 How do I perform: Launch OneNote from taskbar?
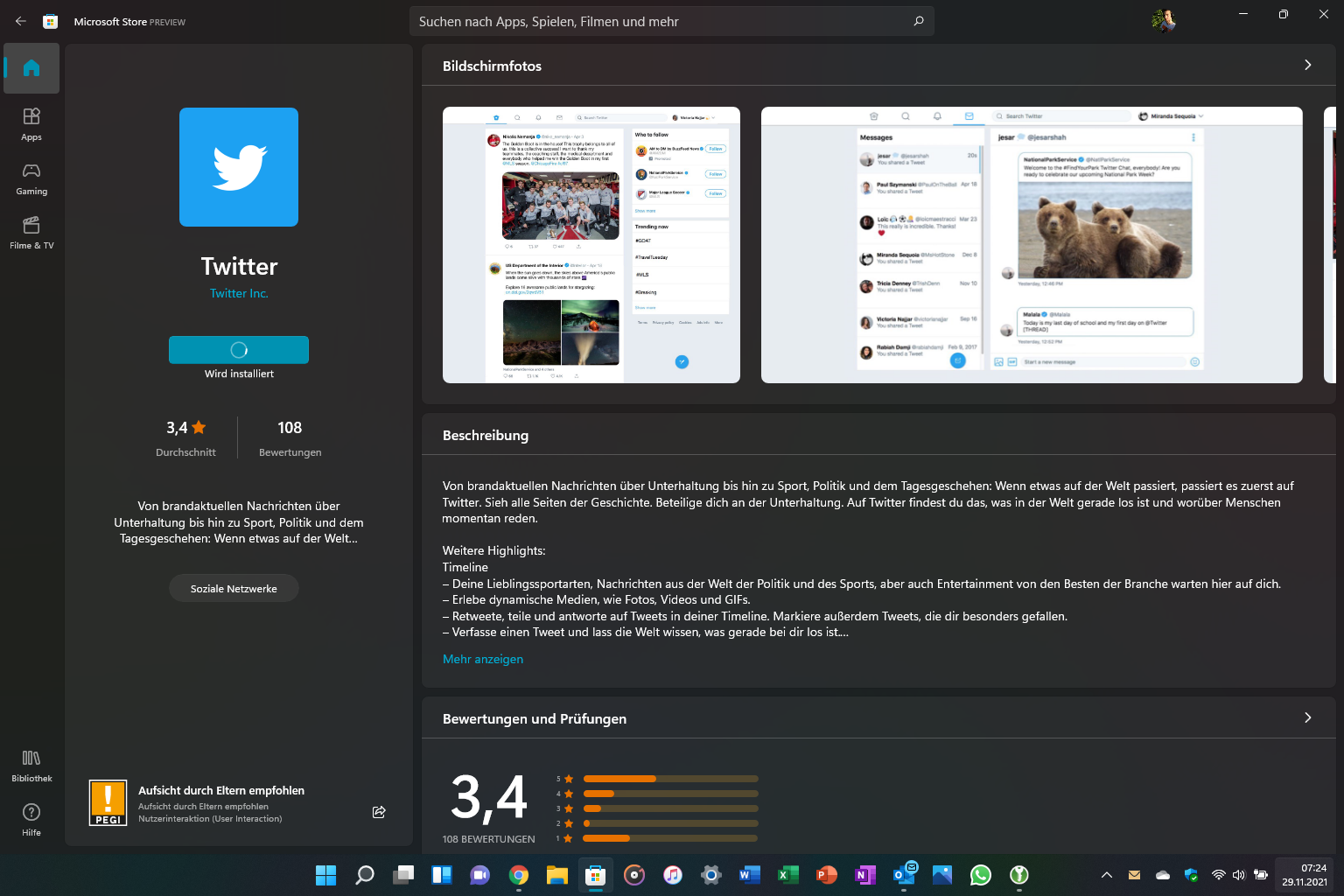coord(865,875)
